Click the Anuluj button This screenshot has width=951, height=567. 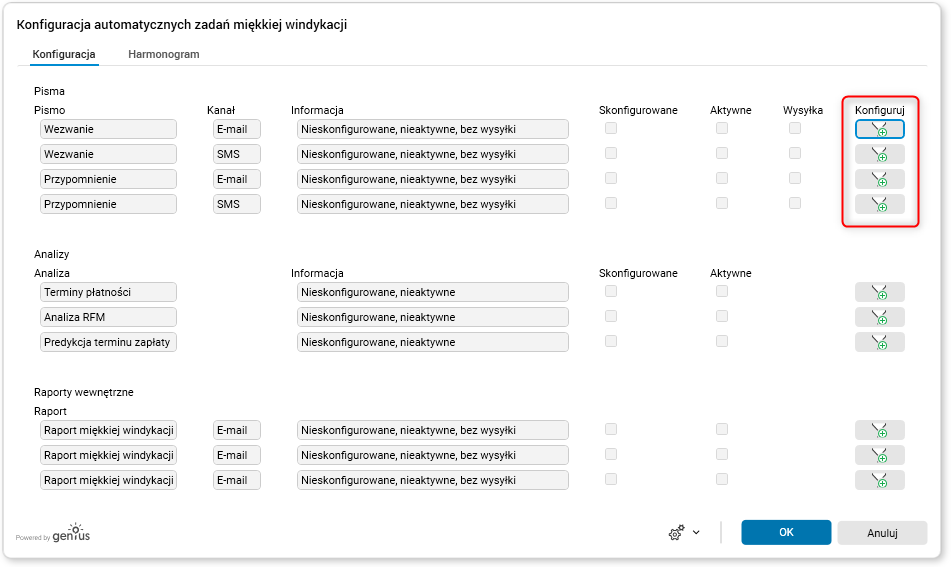[882, 533]
